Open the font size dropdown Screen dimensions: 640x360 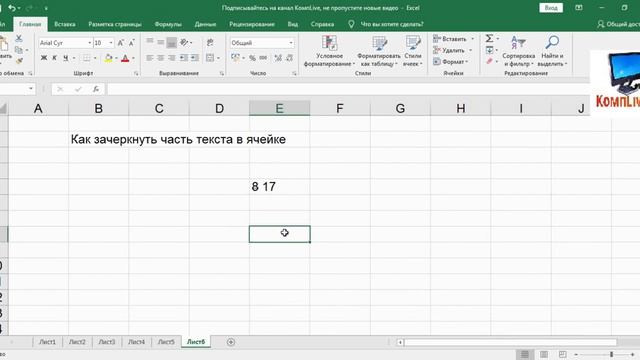click(111, 43)
